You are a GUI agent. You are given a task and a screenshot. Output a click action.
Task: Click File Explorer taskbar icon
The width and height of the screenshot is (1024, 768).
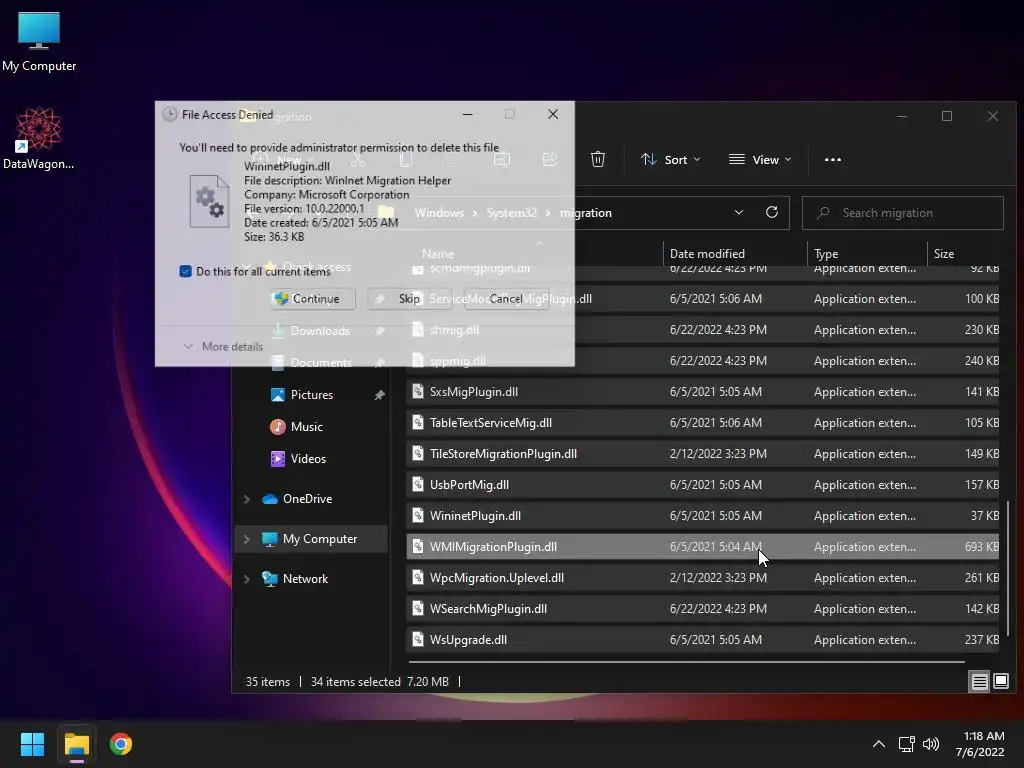[x=76, y=744]
